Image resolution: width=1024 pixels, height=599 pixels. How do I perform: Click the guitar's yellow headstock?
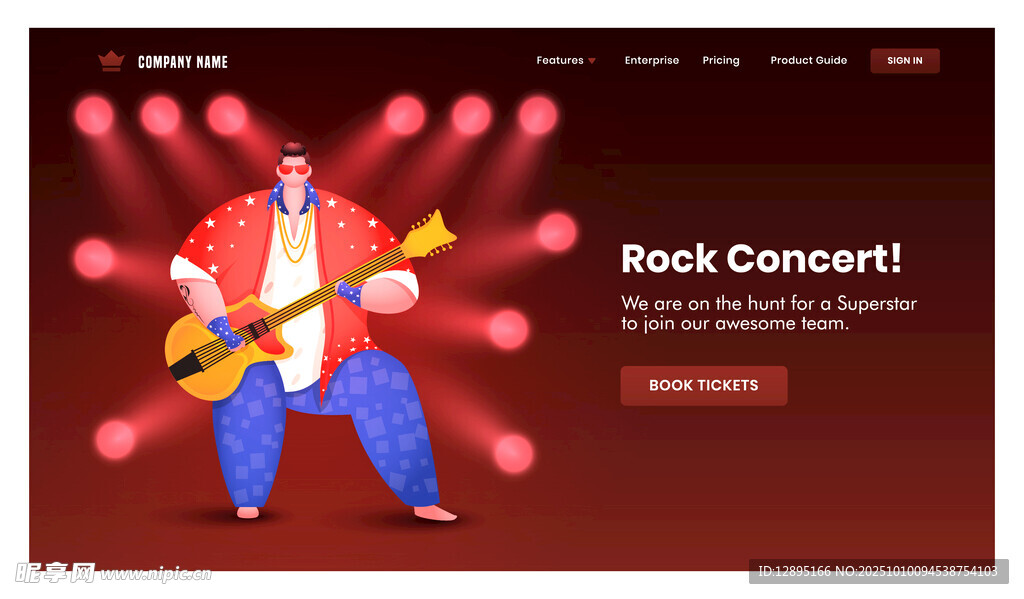433,234
